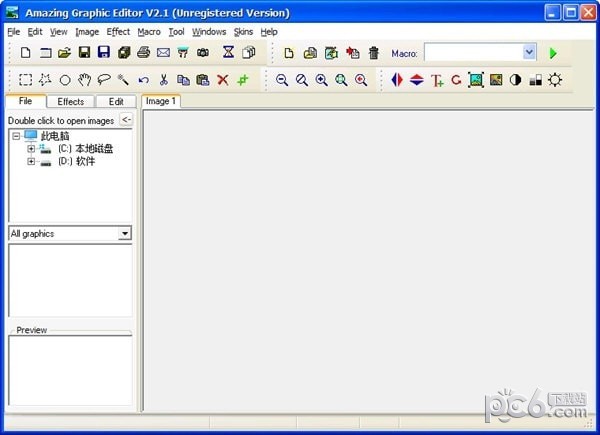Select the 此电脑 tree item
600x435 pixels.
55,136
